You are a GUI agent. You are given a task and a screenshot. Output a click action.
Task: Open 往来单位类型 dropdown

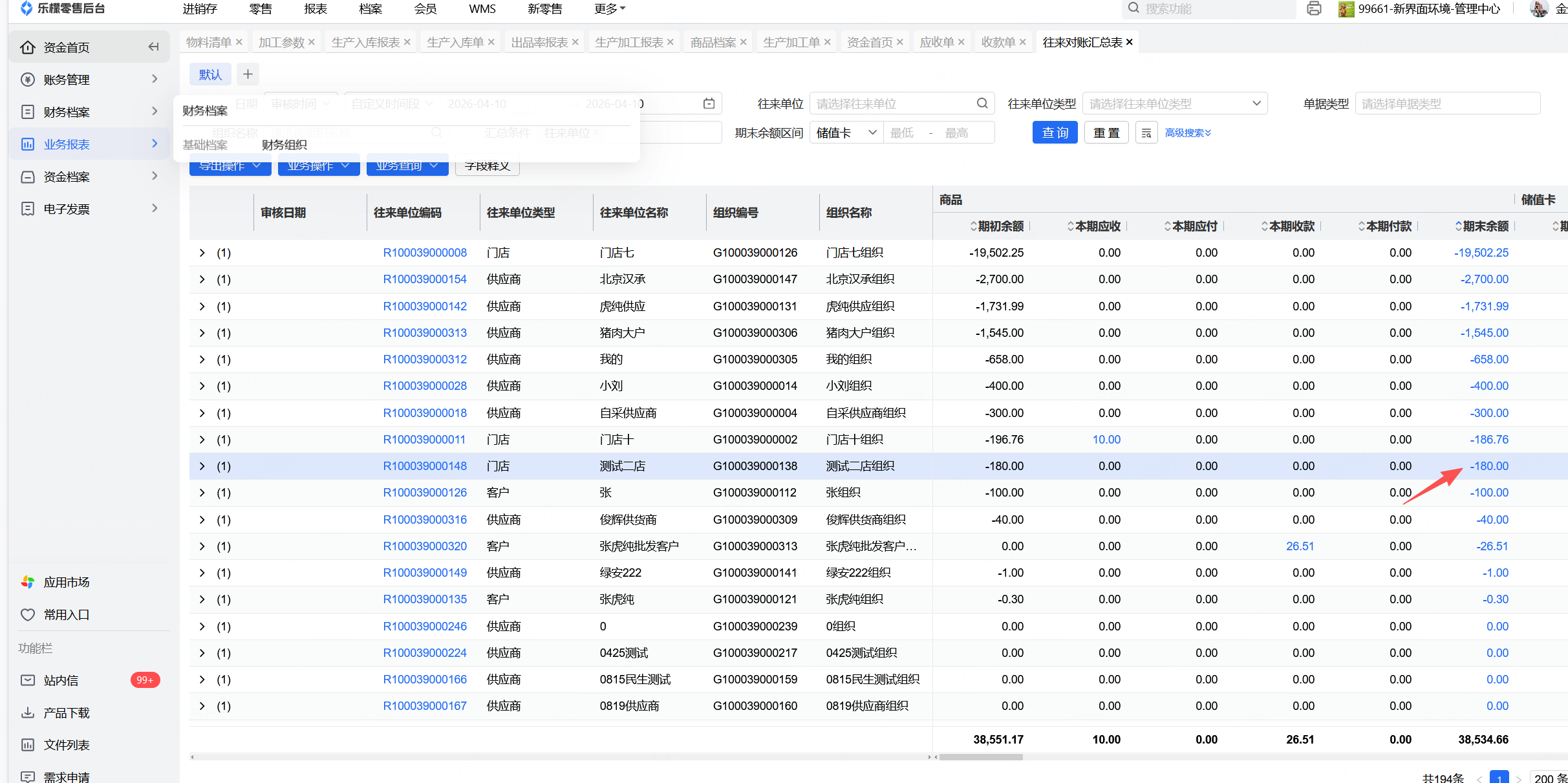[1174, 103]
